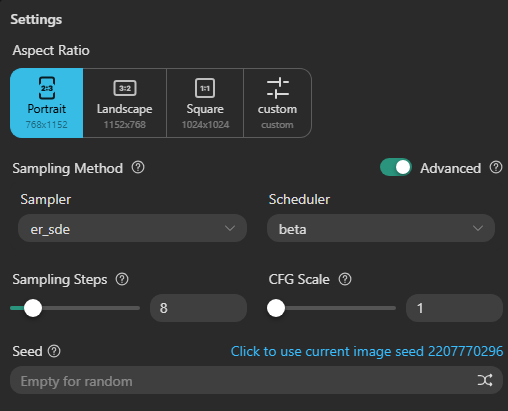
Task: Select the Landscape 1152x768 aspect ratio
Action: pos(125,103)
